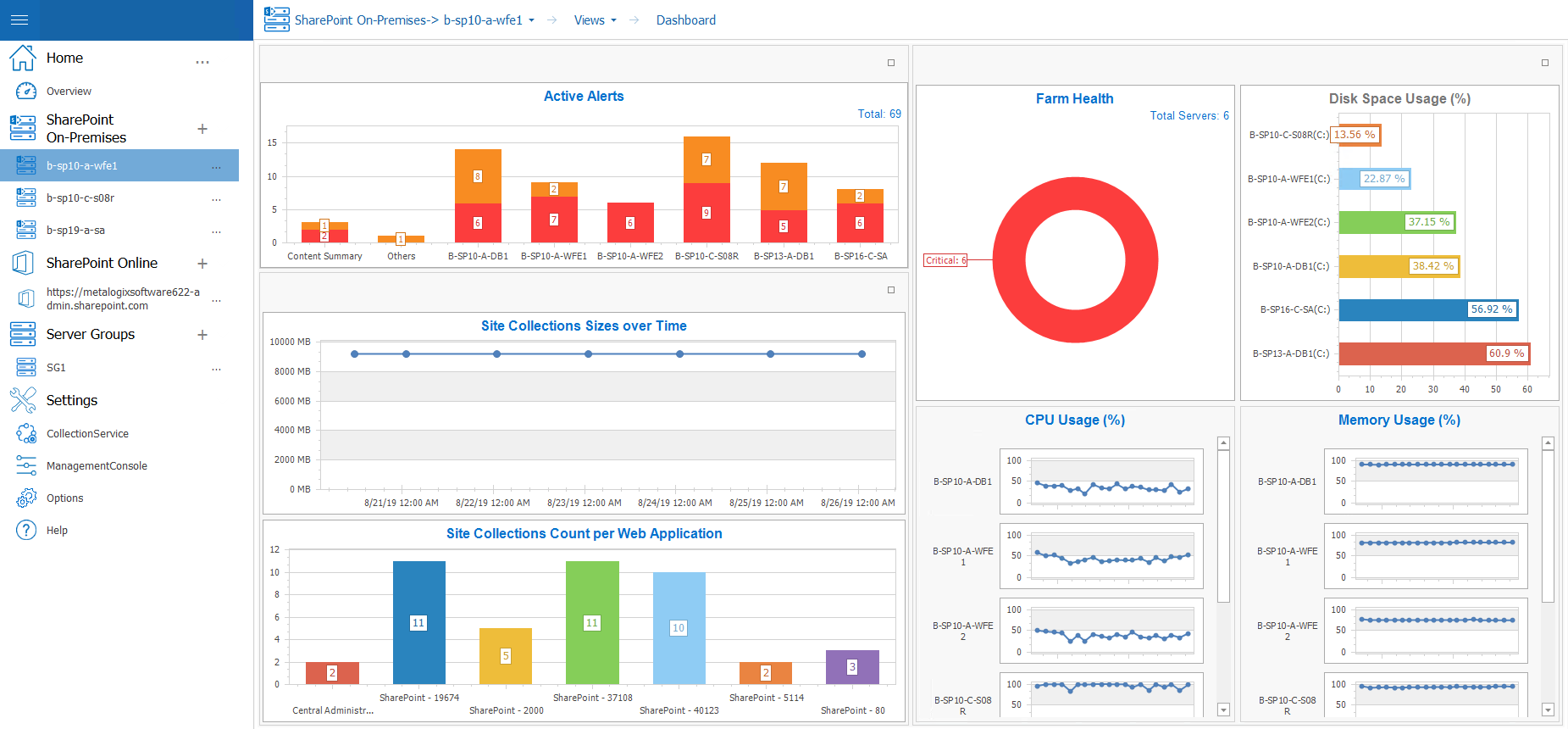Maximize the Active Alerts panel
Viewport: 1568px width, 729px height.
tap(891, 63)
